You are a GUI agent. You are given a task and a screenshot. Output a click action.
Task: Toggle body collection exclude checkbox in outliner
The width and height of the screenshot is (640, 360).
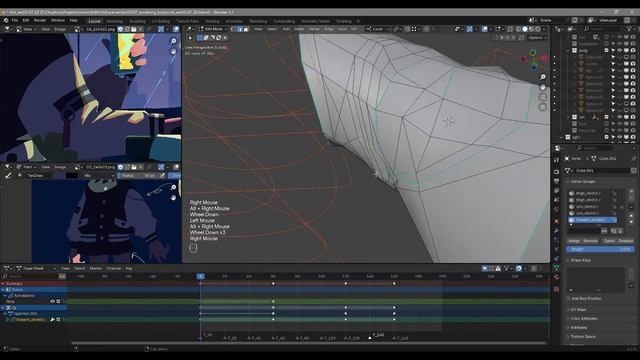607,51
